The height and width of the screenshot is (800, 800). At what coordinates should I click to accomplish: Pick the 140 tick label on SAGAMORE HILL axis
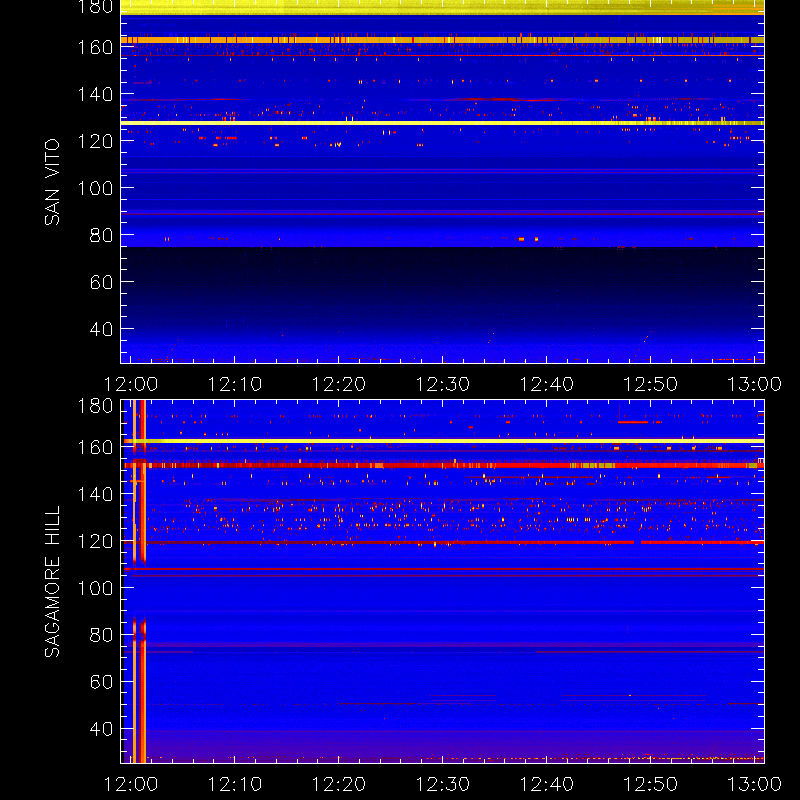click(95, 494)
